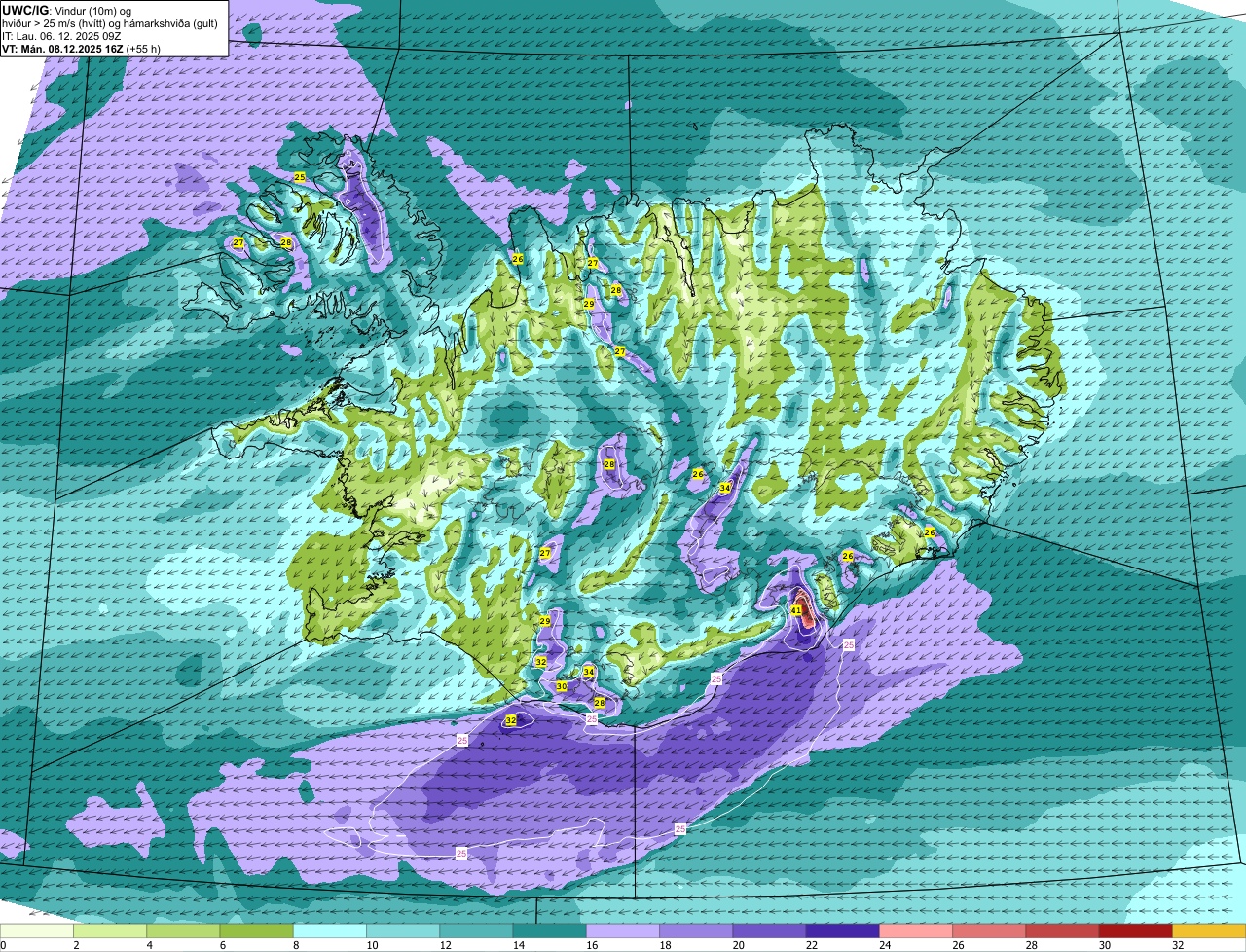Click the 16–18 m/s light purple legend swatch

coord(623,932)
